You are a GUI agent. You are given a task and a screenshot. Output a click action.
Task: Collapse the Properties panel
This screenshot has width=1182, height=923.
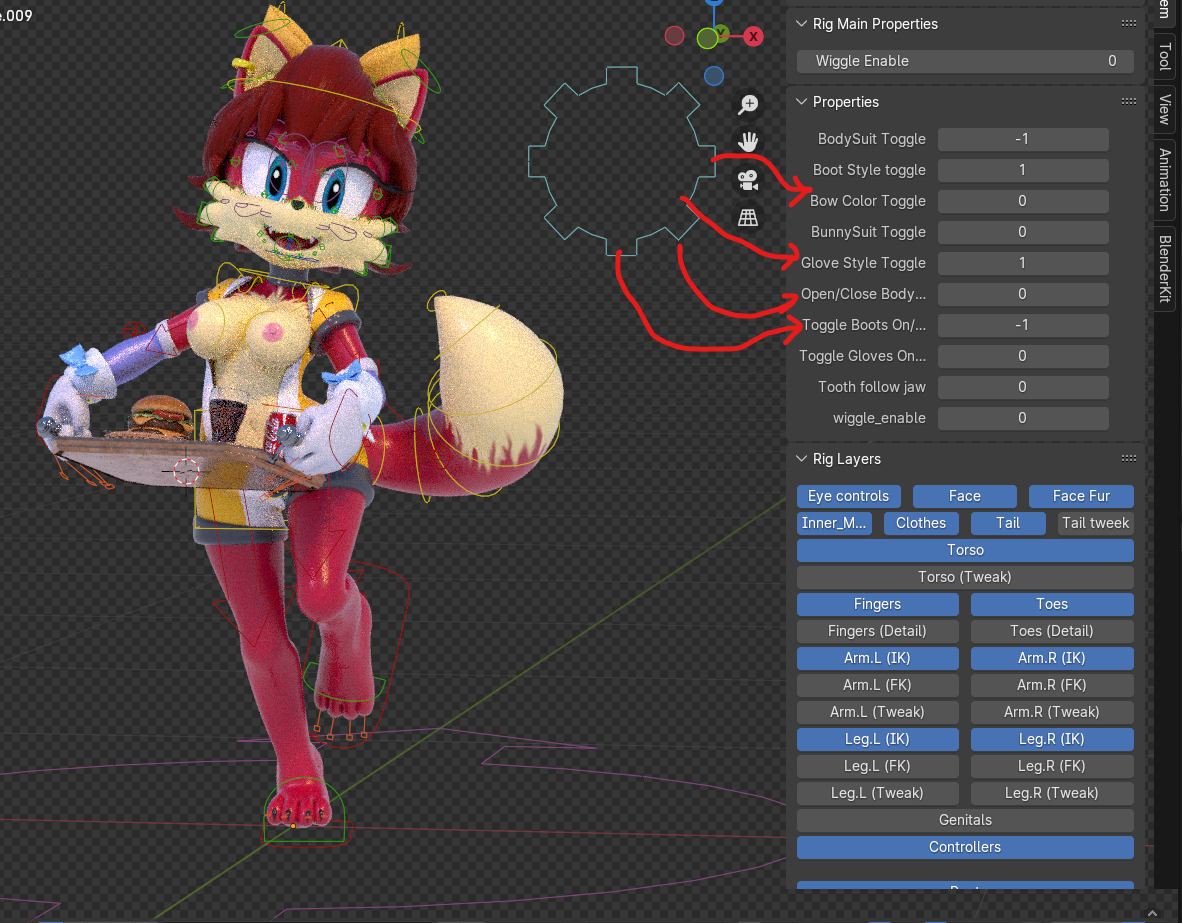801,101
